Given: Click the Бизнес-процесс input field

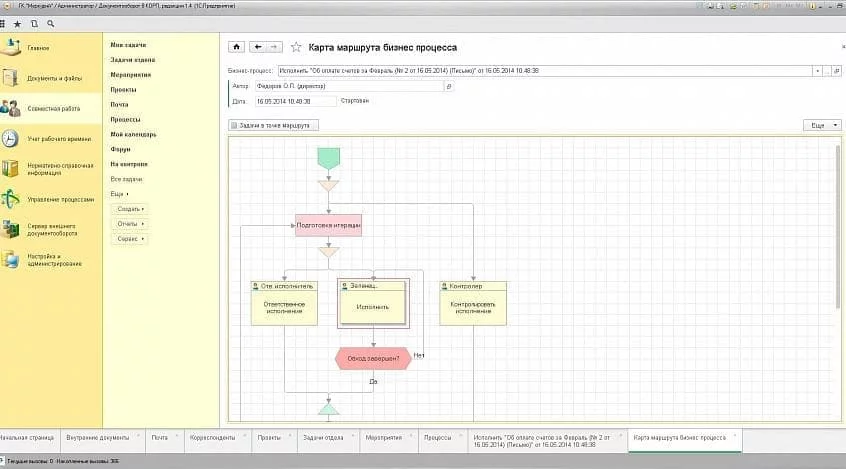Looking at the screenshot, I should 545,71.
